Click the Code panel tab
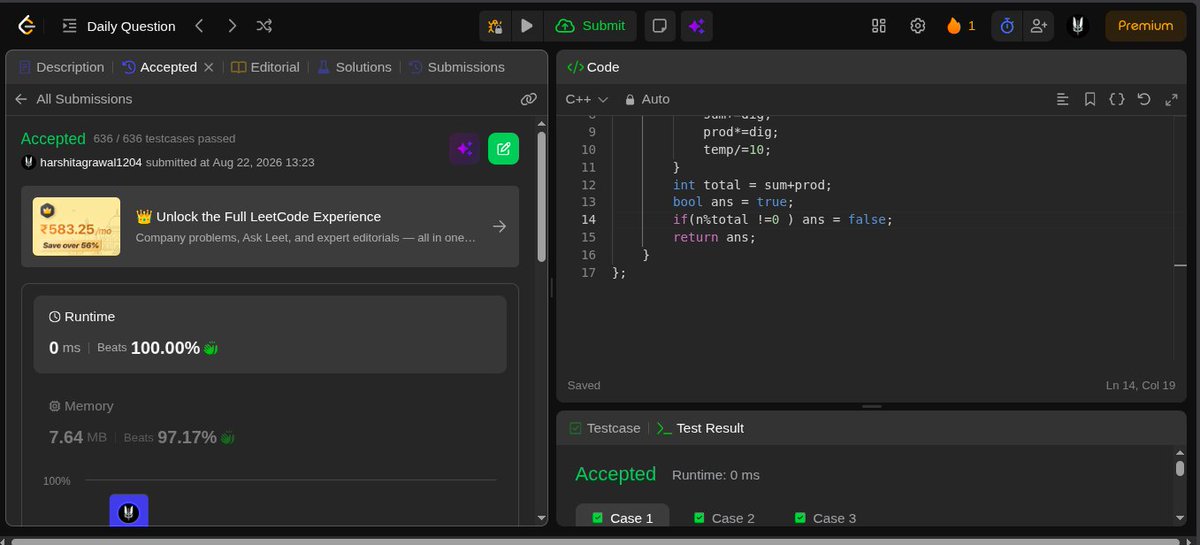 click(593, 67)
